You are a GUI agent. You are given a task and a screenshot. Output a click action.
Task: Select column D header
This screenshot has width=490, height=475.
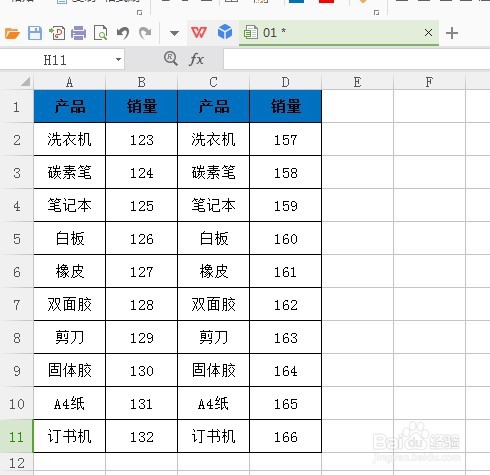click(285, 82)
